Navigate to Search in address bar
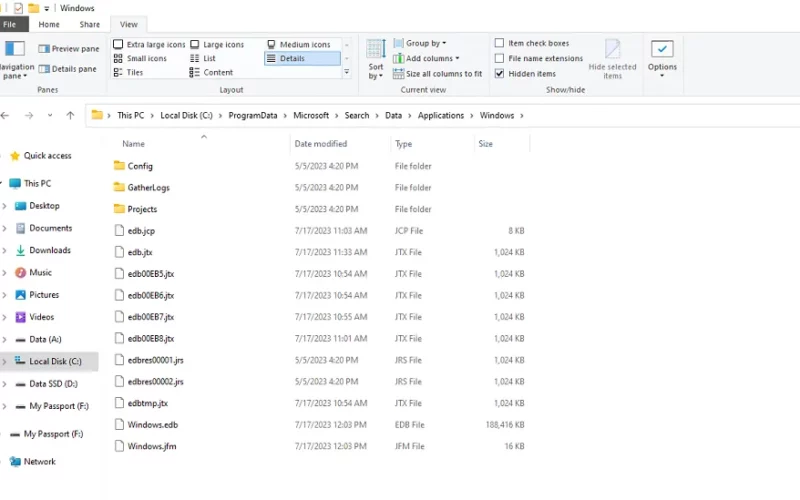This screenshot has height=500, width=800. pos(357,116)
